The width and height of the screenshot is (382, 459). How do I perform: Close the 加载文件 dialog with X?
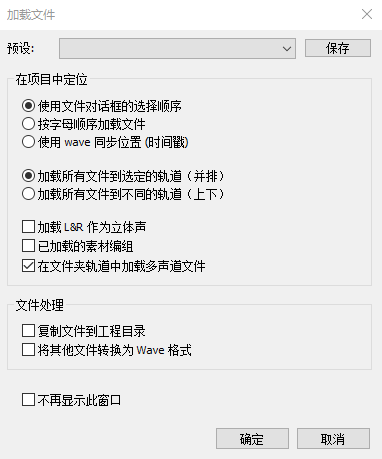tap(367, 14)
